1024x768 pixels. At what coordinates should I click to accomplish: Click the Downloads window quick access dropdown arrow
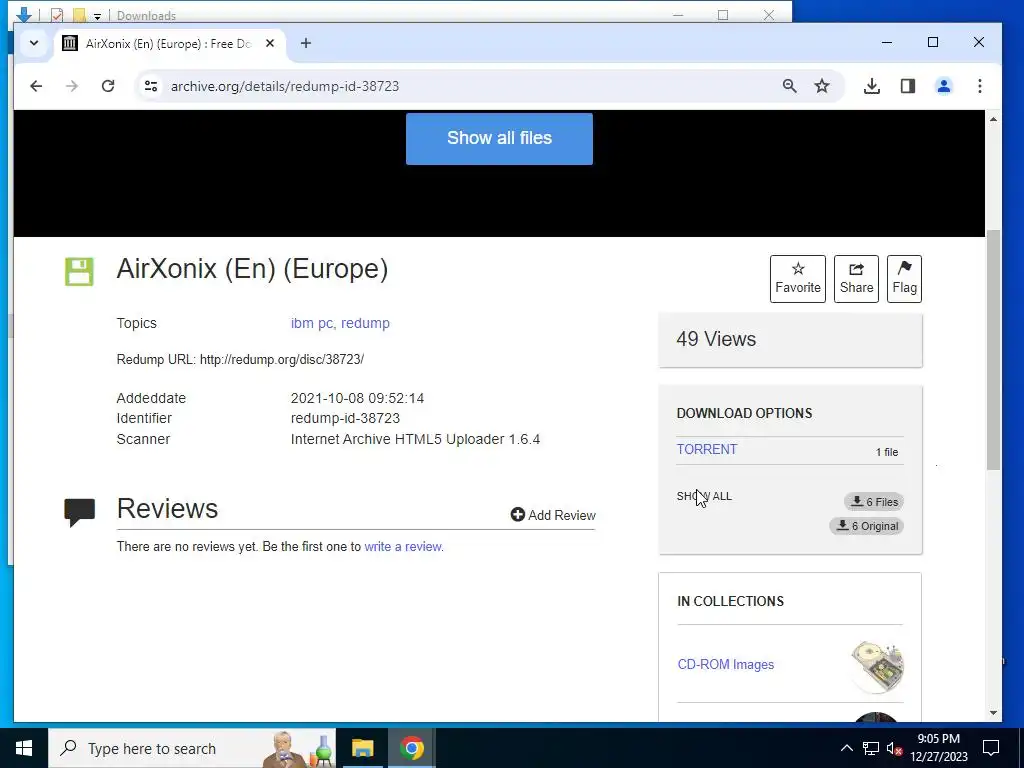click(x=97, y=16)
